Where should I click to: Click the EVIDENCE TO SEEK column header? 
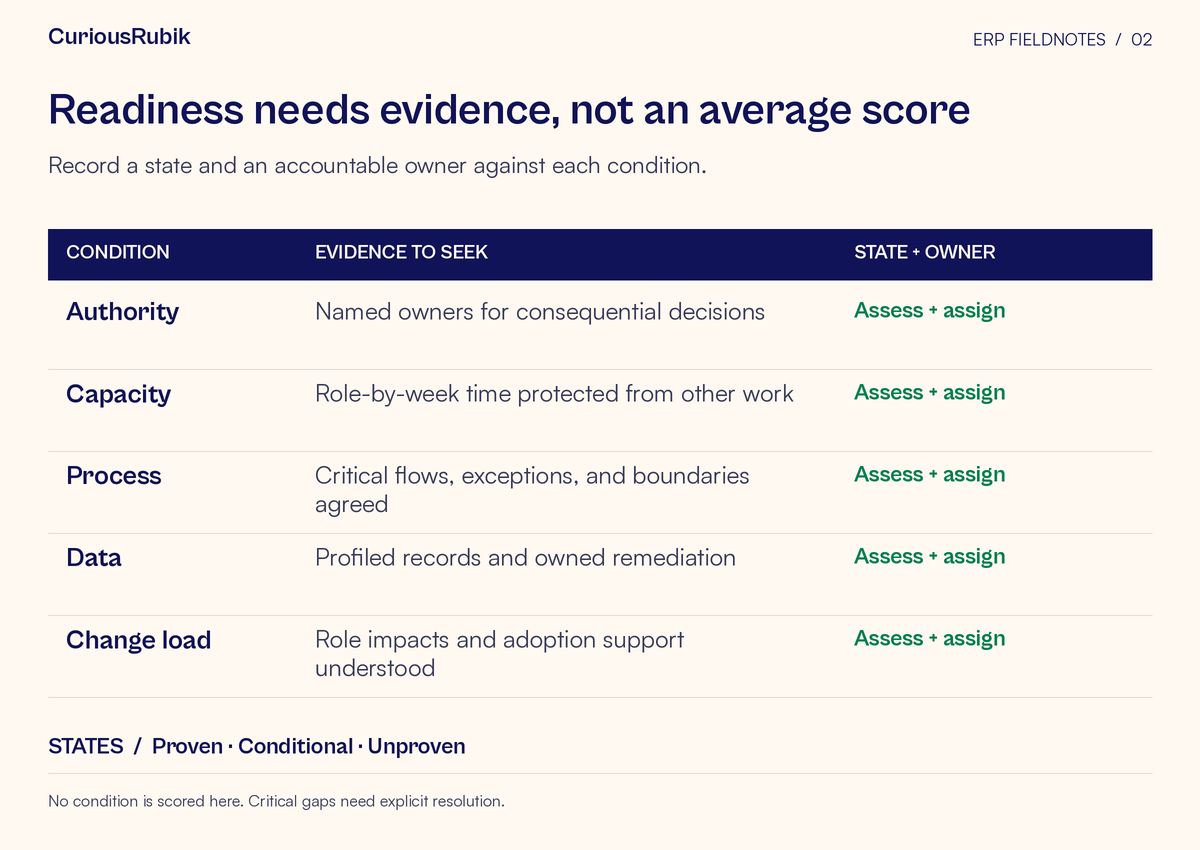click(401, 252)
